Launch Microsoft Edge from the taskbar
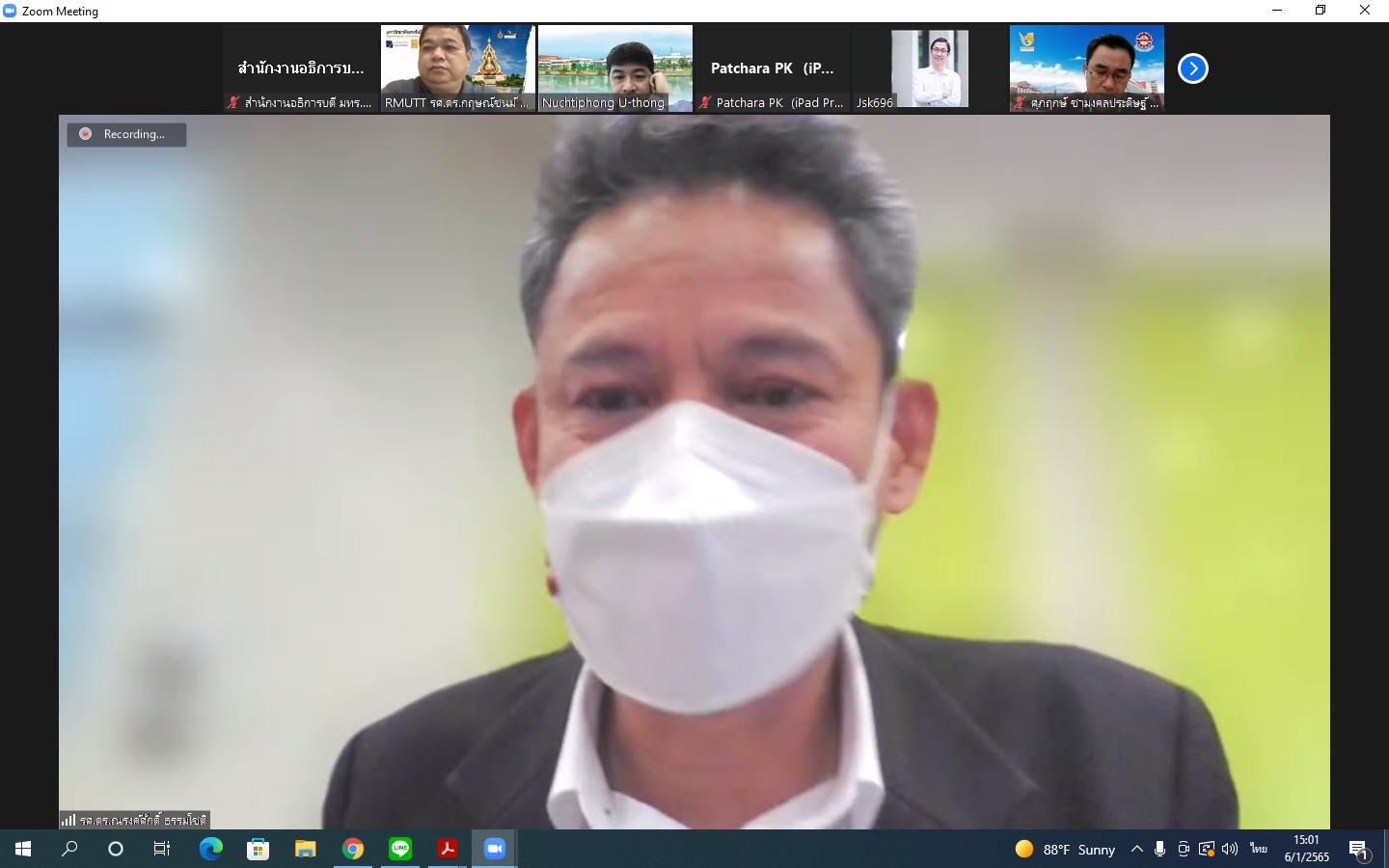This screenshot has width=1389, height=868. tap(210, 849)
